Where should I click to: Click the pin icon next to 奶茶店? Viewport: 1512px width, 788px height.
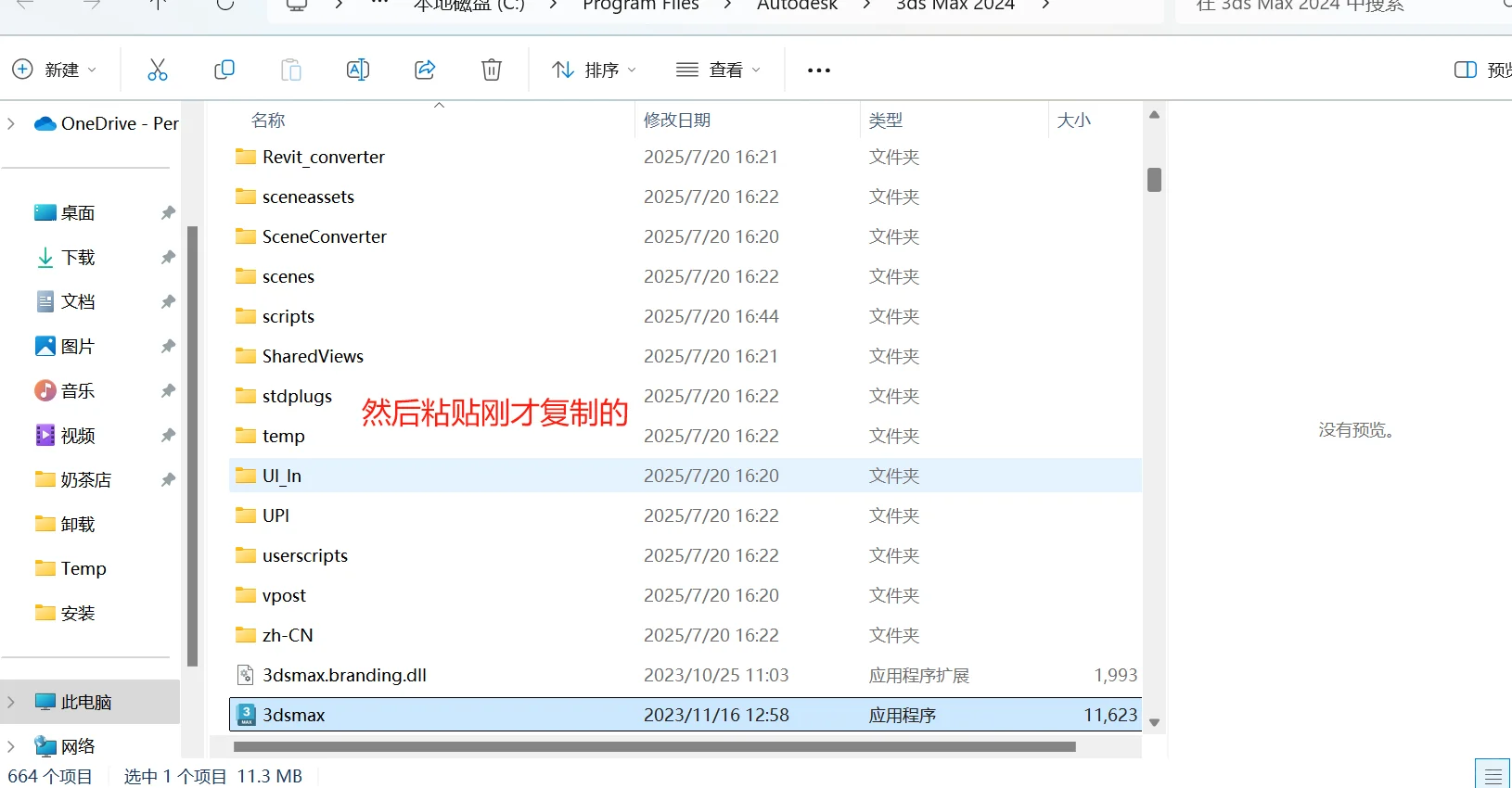point(168,479)
